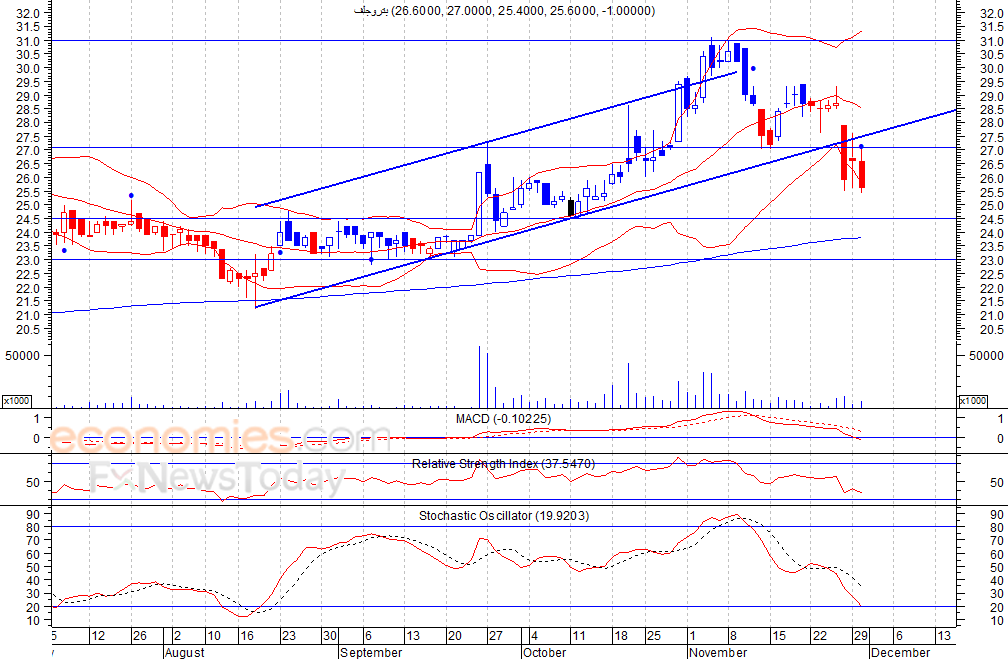This screenshot has height=659, width=1008.
Task: Select the September 27 date label
Action: coord(496,636)
